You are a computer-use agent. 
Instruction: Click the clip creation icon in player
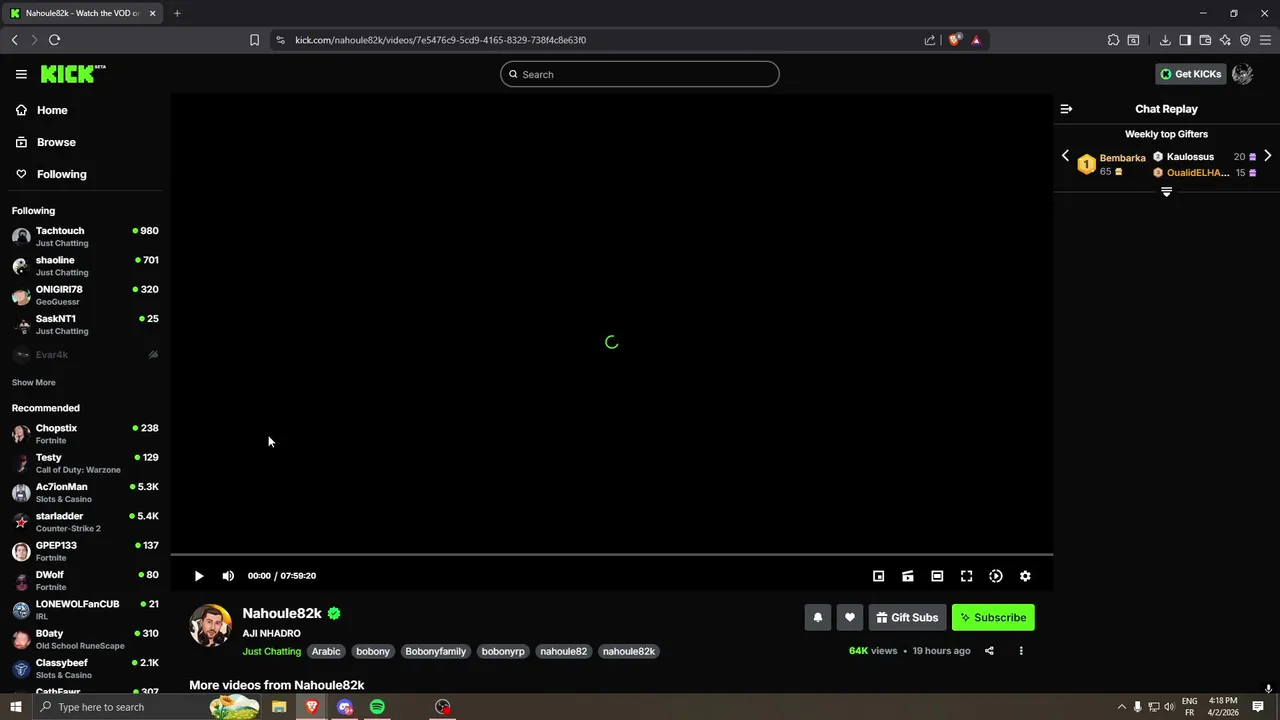click(908, 576)
